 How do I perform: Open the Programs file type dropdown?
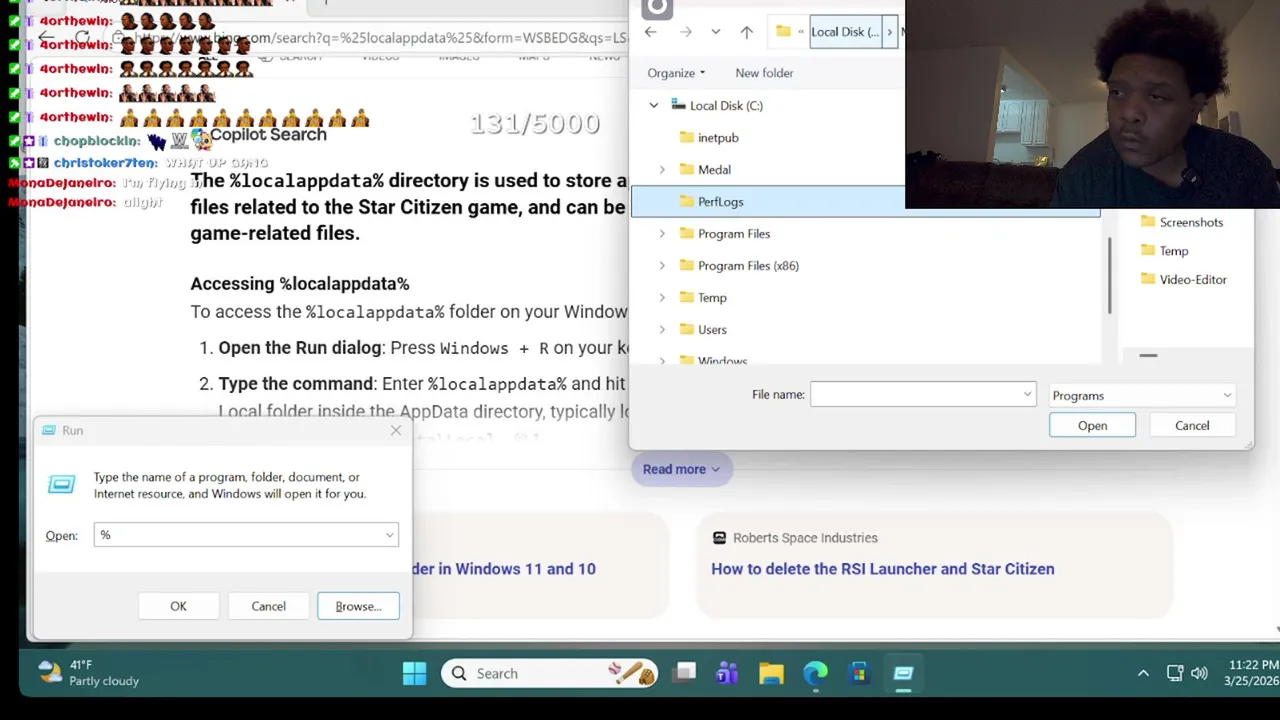(x=1142, y=395)
